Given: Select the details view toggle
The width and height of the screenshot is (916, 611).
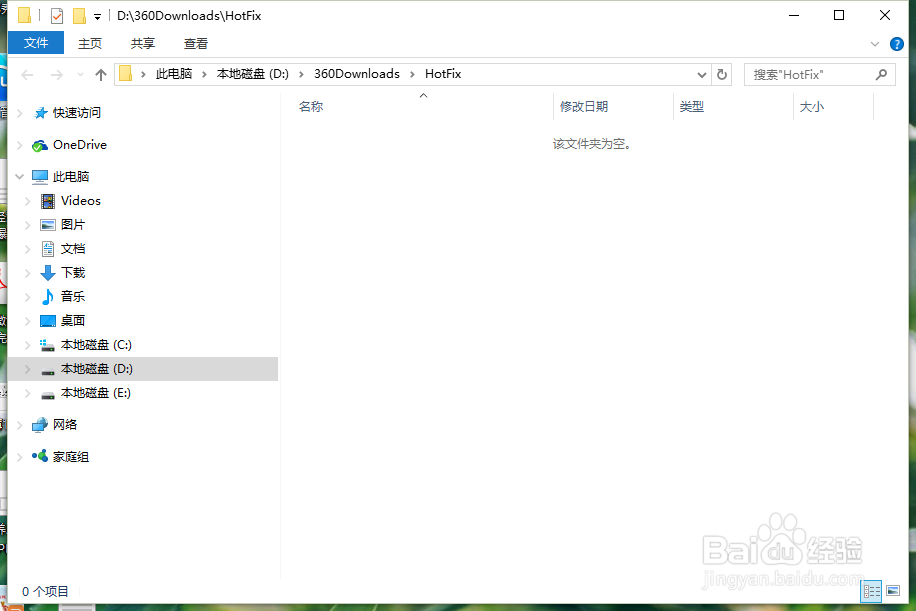Looking at the screenshot, I should point(870,591).
